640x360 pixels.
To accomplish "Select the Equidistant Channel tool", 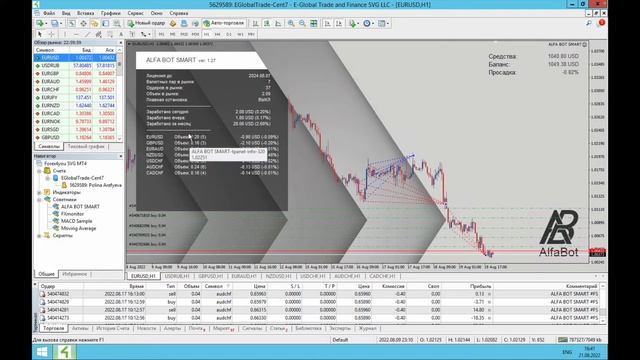I will pos(98,34).
